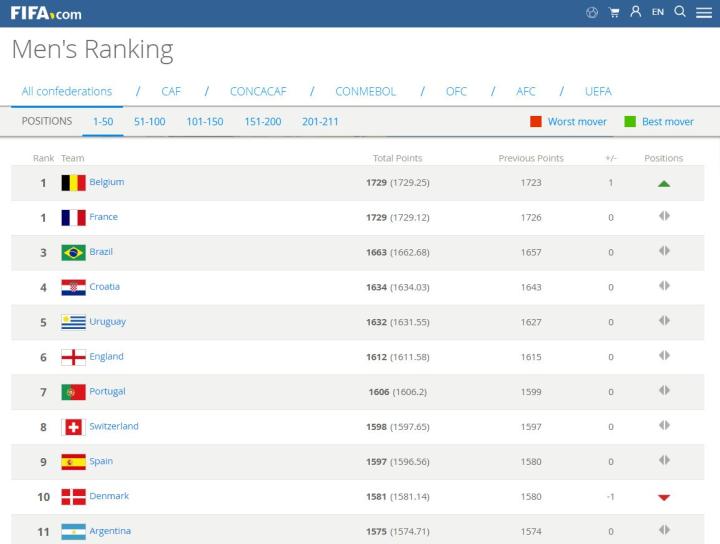Open the Switzerland team link
Screen dimensions: 720x544
(x=114, y=426)
